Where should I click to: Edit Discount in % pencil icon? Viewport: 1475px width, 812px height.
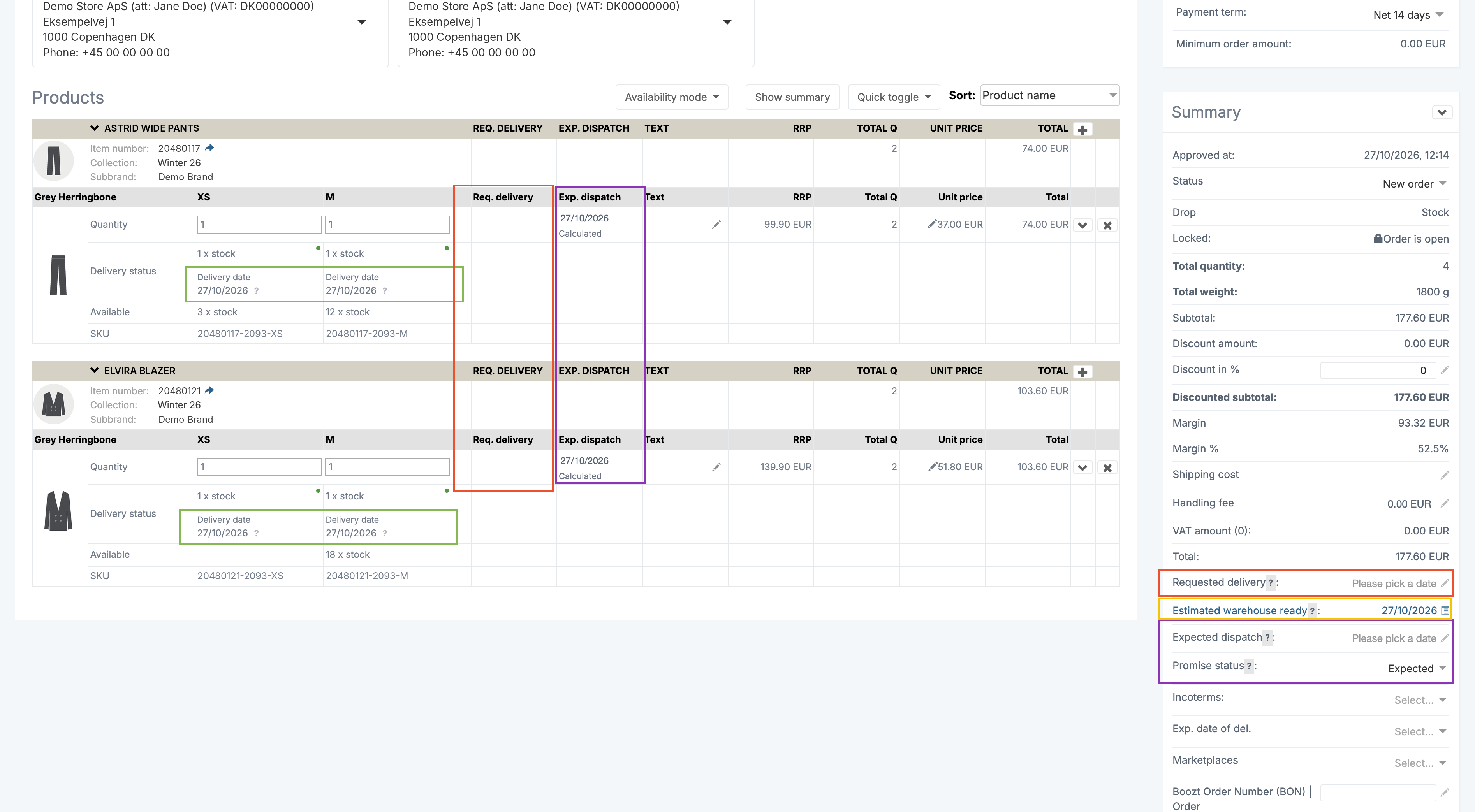1445,370
